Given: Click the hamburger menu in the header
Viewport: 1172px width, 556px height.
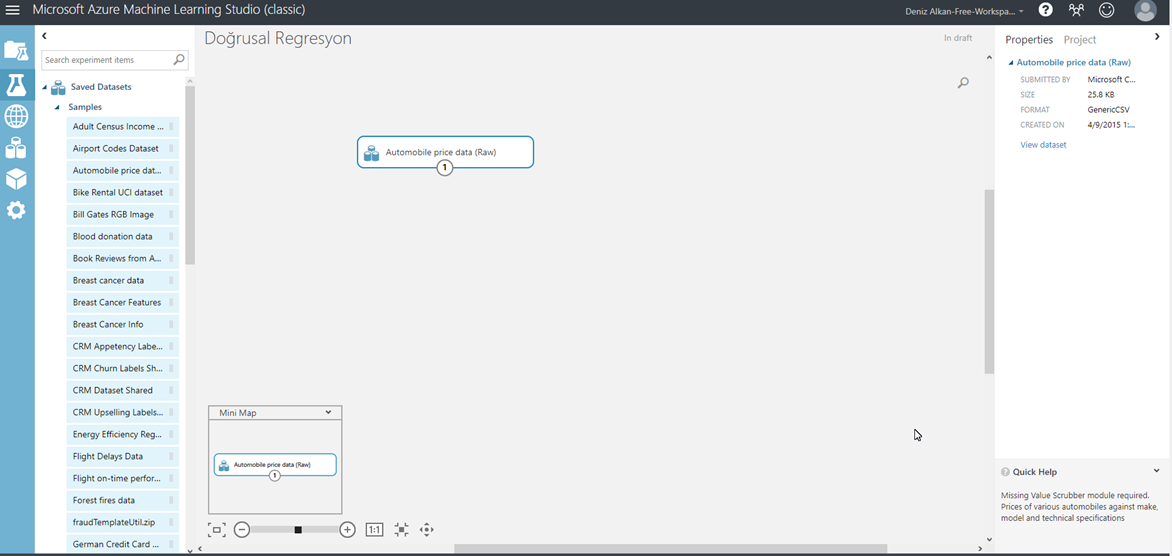Looking at the screenshot, I should pos(13,10).
